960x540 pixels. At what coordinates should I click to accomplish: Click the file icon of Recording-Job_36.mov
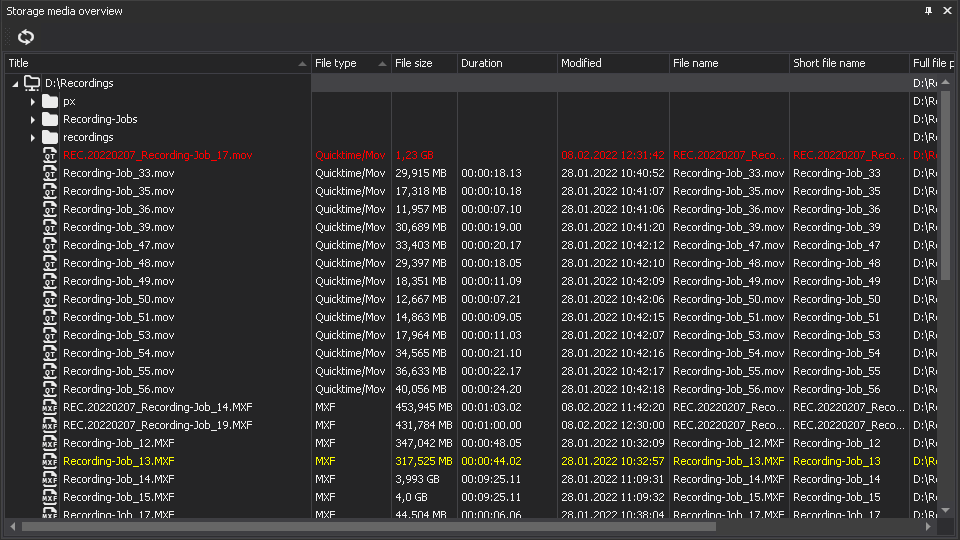[x=50, y=209]
